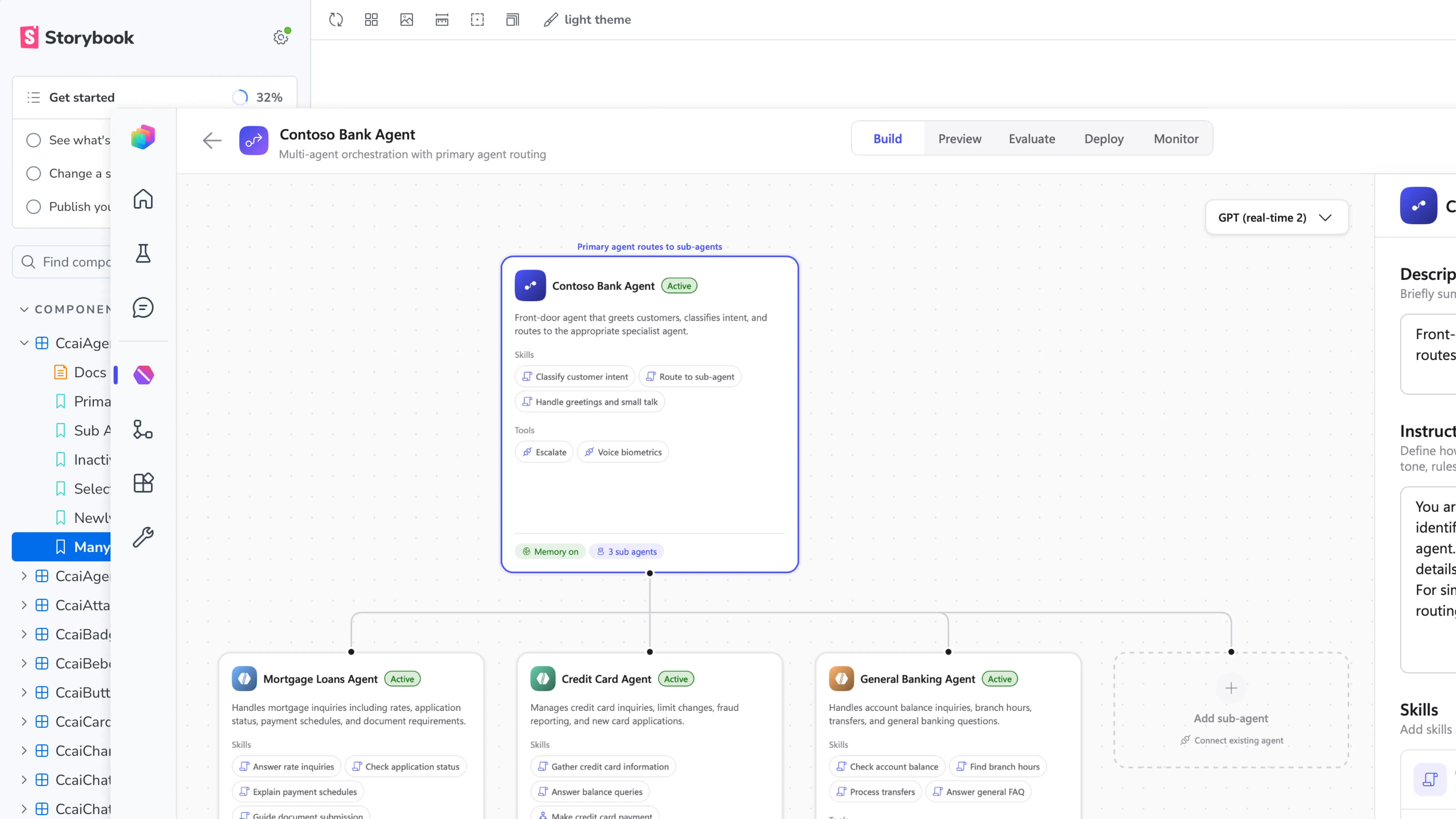Select the Inacti story tree item

[82, 460]
